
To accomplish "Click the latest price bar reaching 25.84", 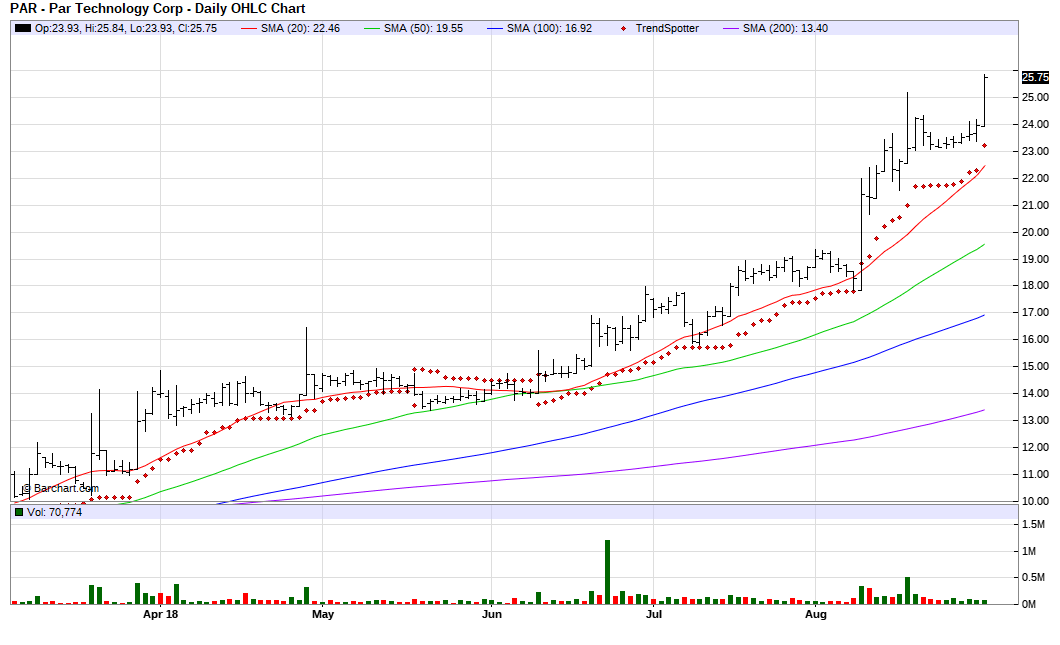I will coord(986,100).
